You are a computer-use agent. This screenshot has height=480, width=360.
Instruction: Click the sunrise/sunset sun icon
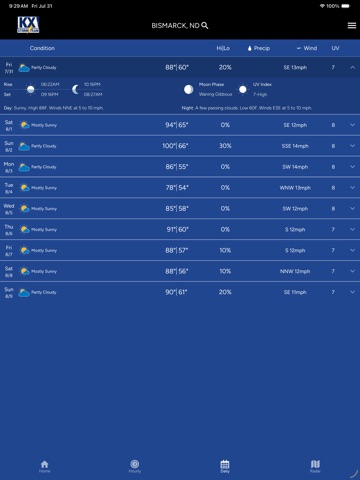[x=31, y=89]
